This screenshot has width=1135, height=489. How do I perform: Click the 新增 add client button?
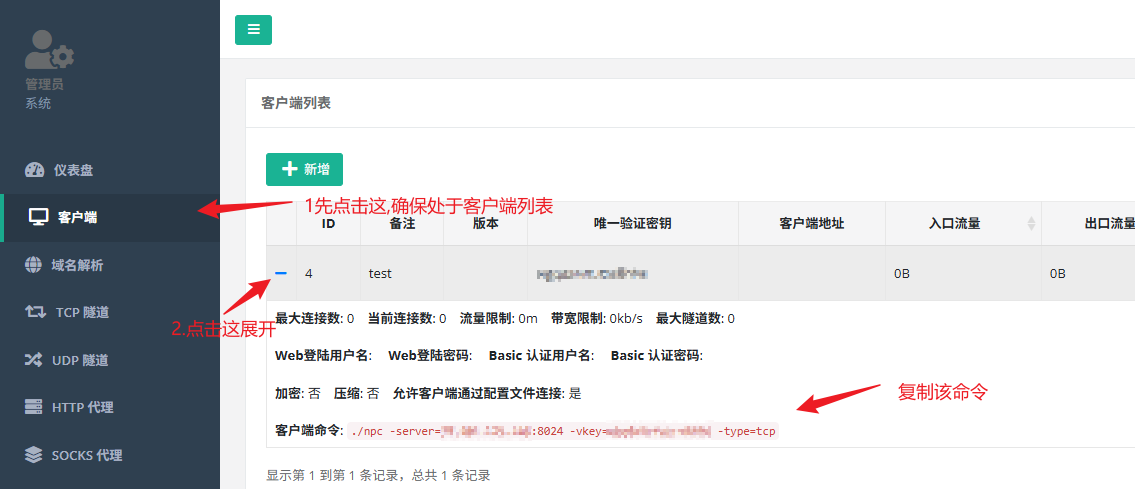point(304,169)
